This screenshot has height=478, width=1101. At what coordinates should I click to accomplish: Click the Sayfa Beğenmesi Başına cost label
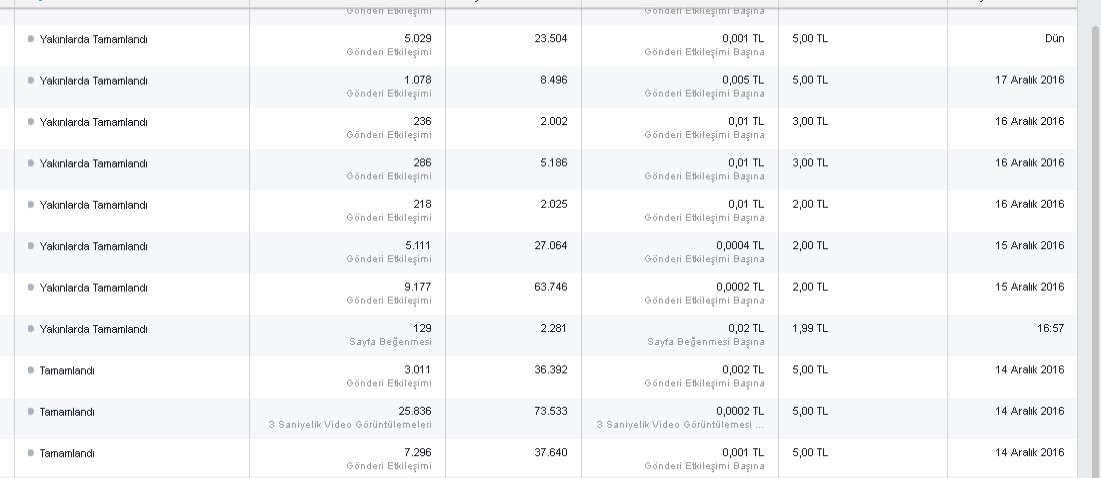706,342
